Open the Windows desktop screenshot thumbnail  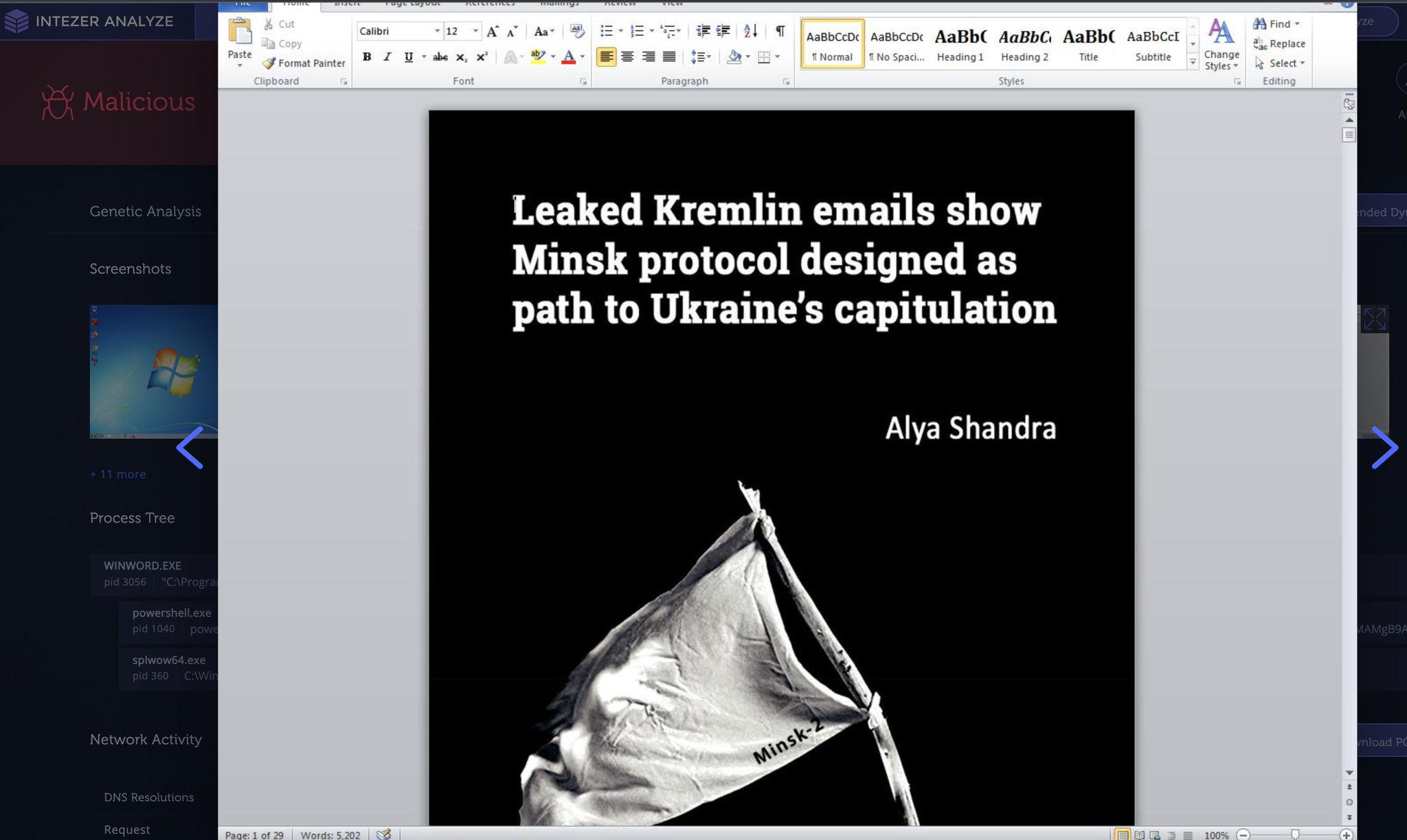pos(153,371)
